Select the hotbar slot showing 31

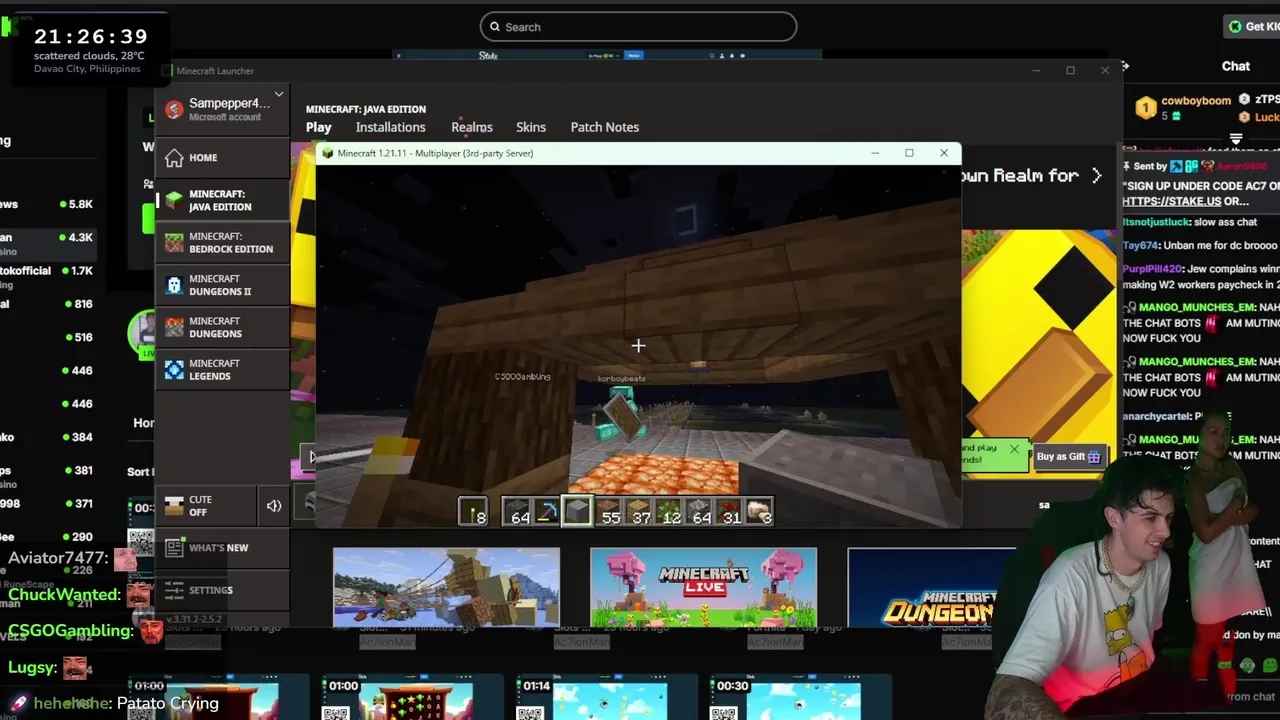coord(728,511)
